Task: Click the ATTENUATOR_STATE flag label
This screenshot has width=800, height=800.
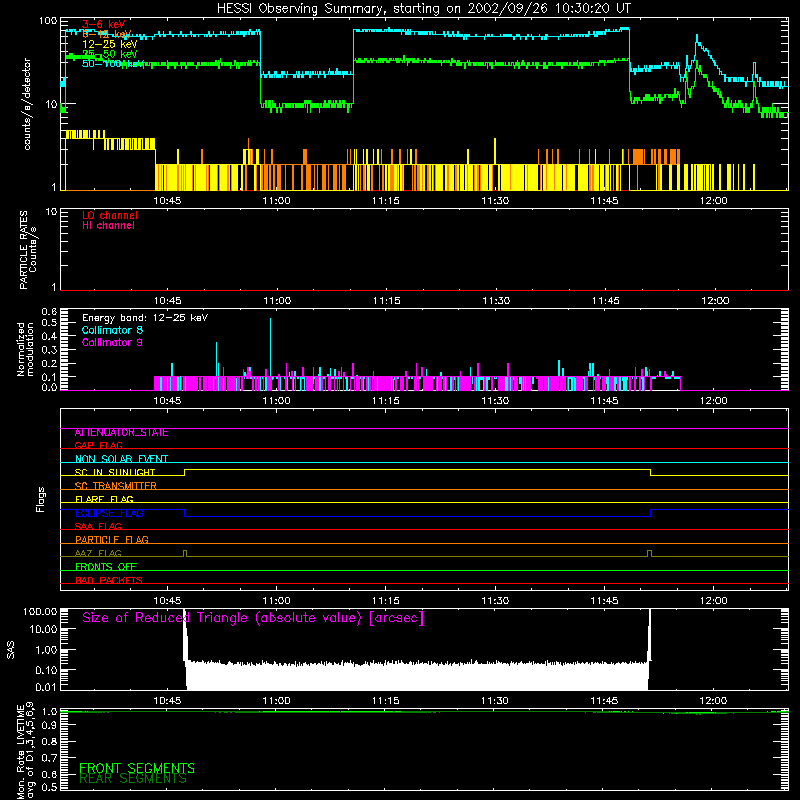Action: [x=121, y=433]
